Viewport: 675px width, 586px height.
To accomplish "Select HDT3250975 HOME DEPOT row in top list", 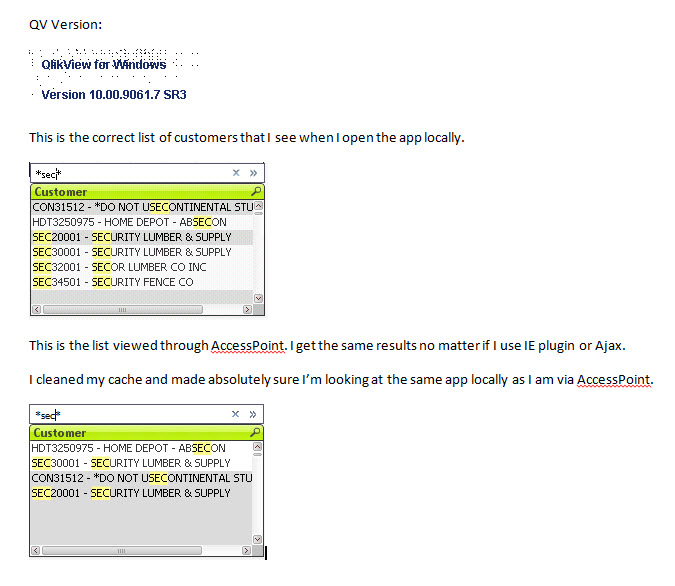I will [142, 222].
